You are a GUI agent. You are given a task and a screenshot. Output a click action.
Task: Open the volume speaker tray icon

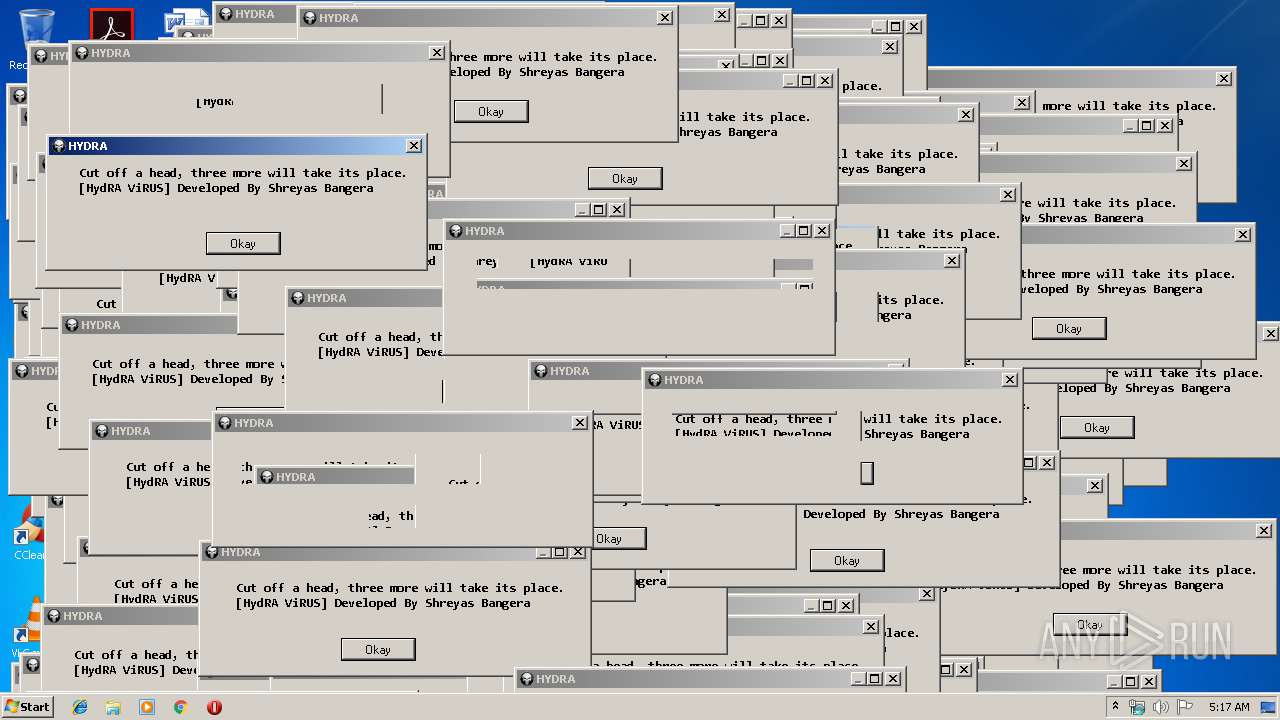(x=1160, y=707)
